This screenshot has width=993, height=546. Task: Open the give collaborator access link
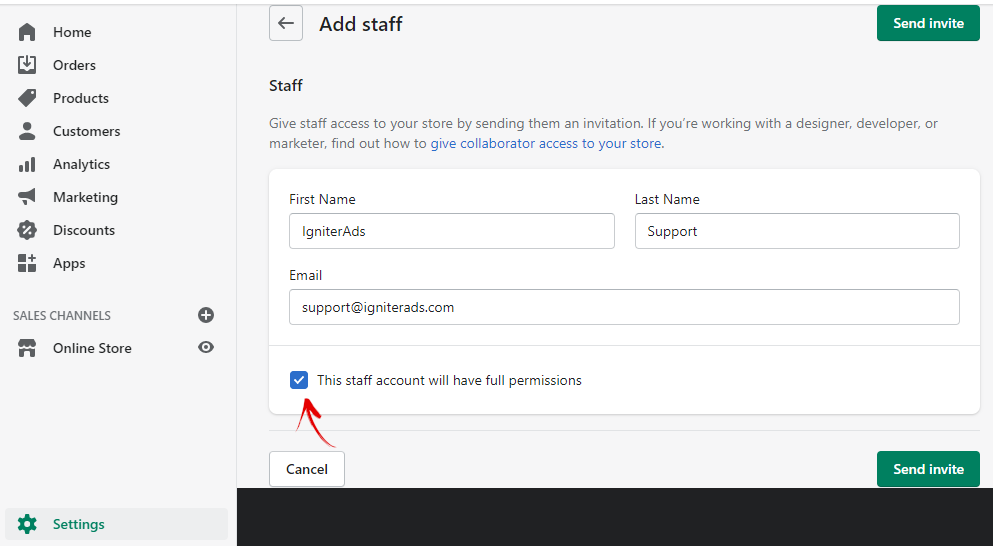tap(546, 144)
